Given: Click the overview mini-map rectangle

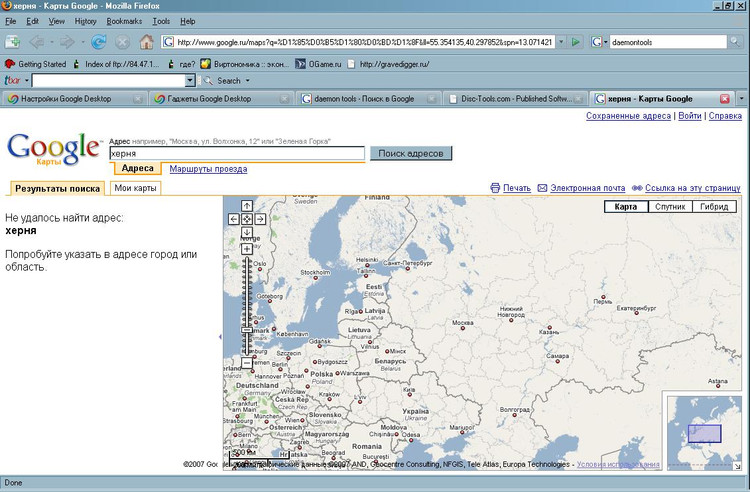Looking at the screenshot, I should (x=704, y=434).
